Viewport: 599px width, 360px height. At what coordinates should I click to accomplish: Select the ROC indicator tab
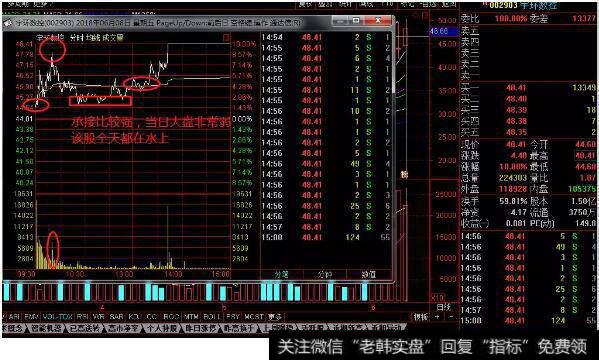[x=171, y=317]
